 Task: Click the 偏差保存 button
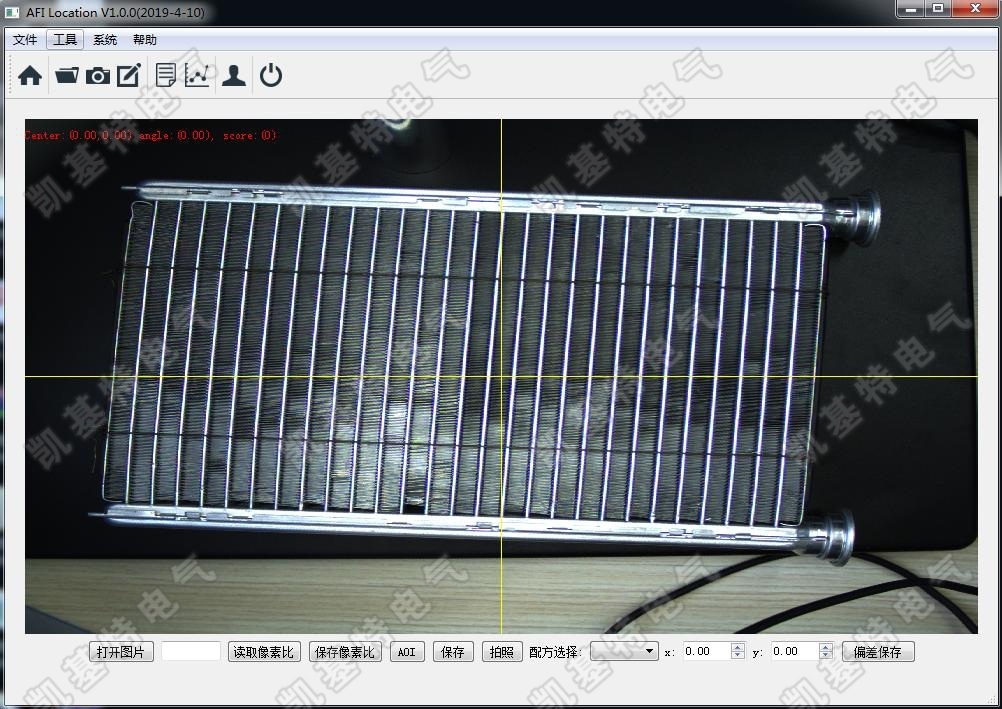point(877,652)
